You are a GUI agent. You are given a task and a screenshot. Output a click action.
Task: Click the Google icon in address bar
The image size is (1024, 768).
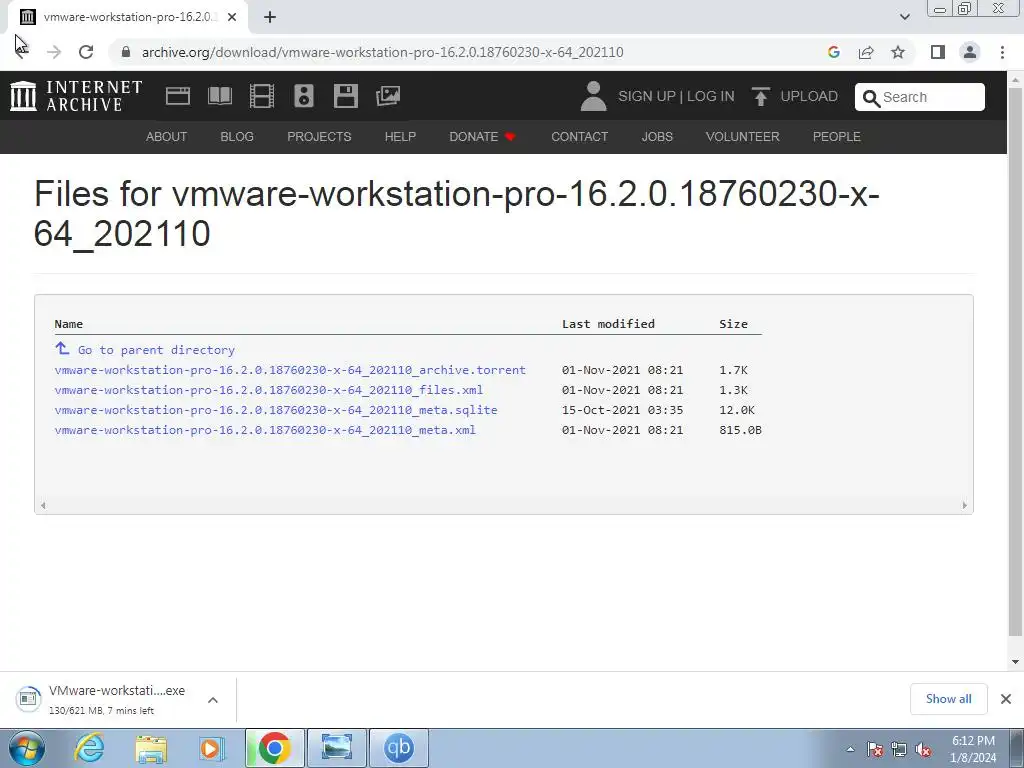pyautogui.click(x=834, y=52)
